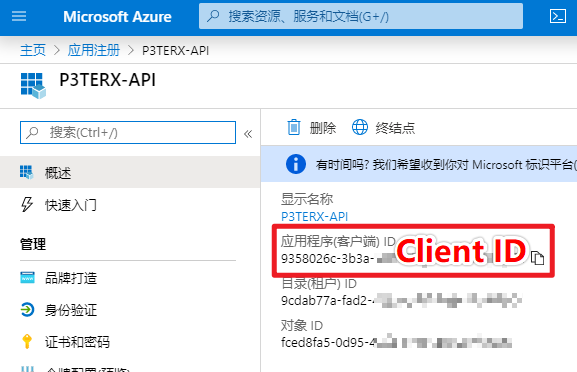The image size is (577, 372).
Task: Click the 目录(租户) ID value 9cdab77a-fad2
Action: pos(327,301)
